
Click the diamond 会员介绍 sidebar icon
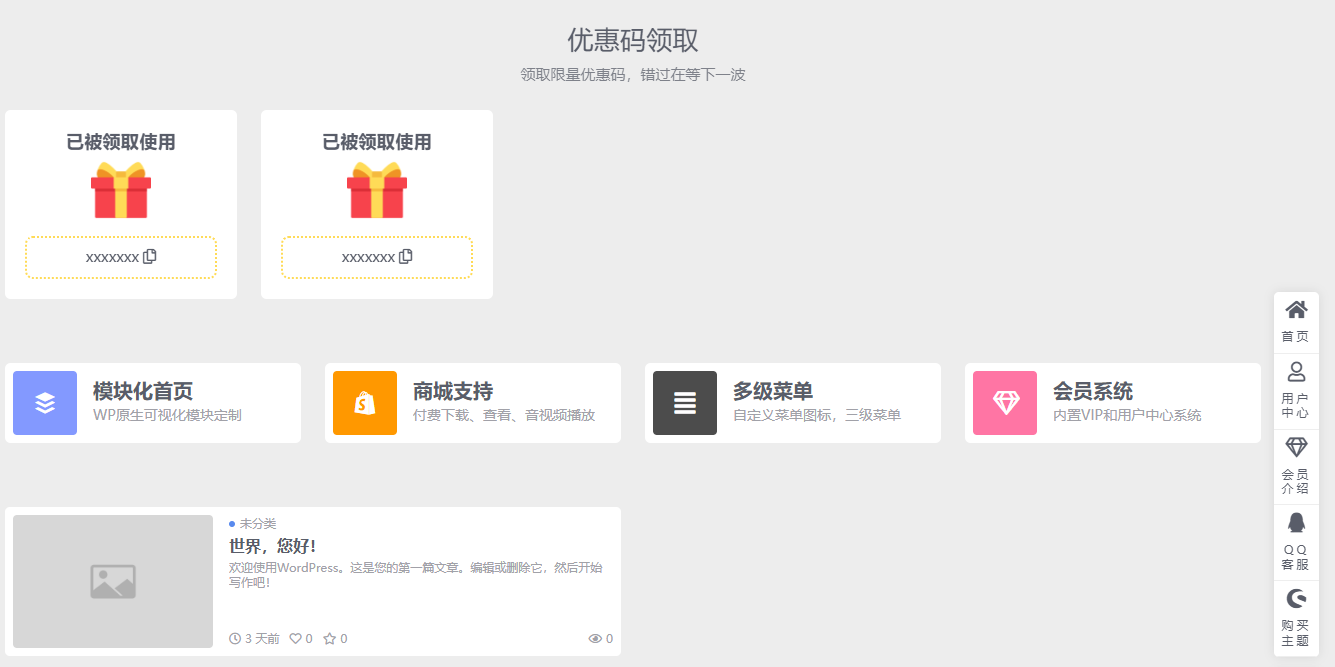pos(1296,447)
